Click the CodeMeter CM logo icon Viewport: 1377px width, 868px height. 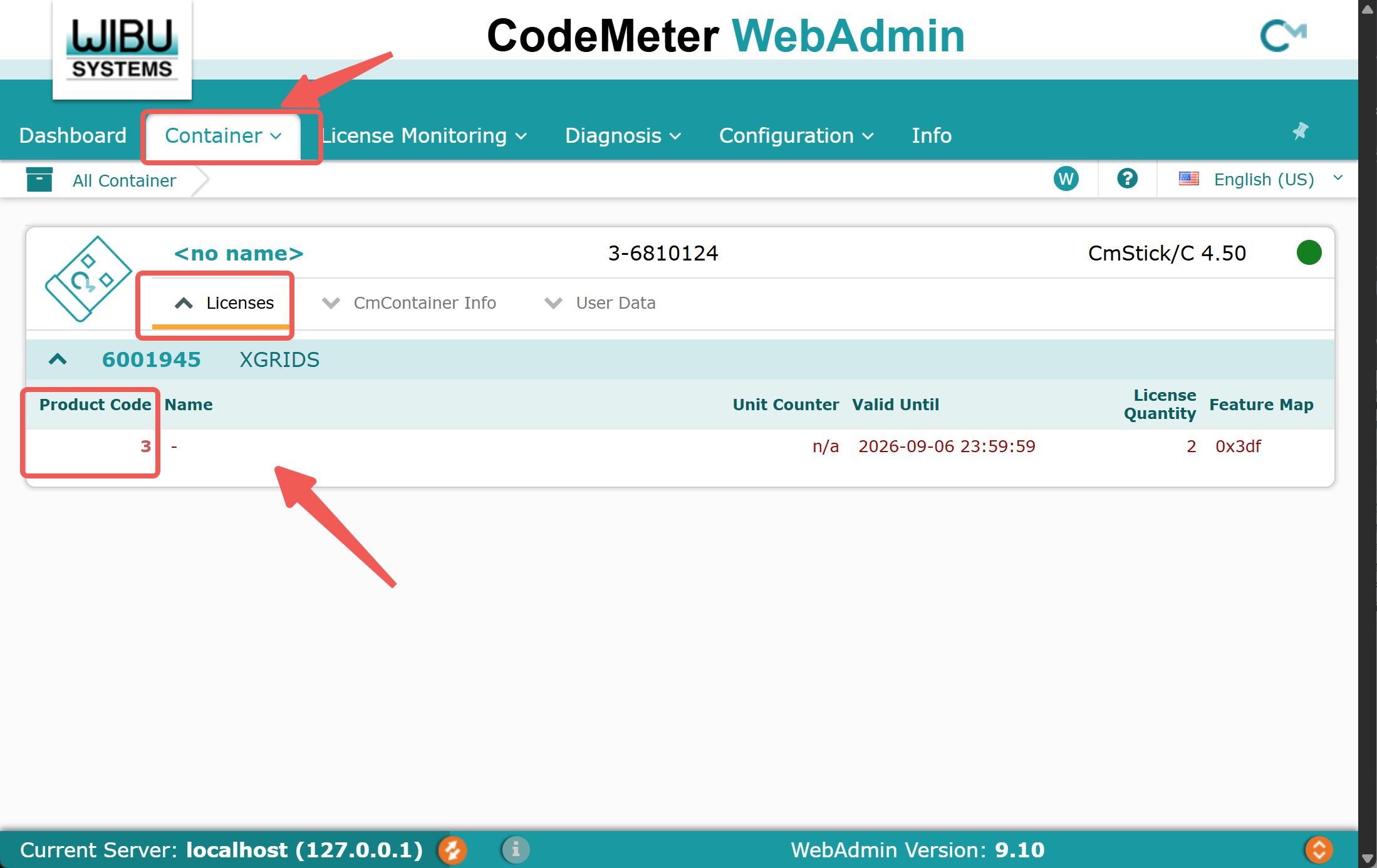coord(1282,35)
